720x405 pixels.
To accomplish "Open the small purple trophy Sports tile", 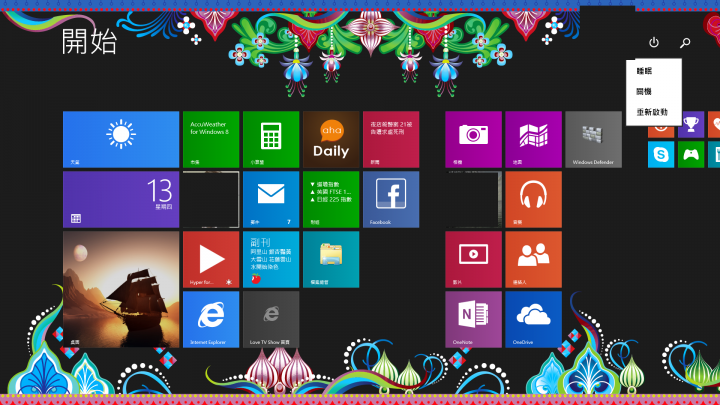I will pos(691,124).
